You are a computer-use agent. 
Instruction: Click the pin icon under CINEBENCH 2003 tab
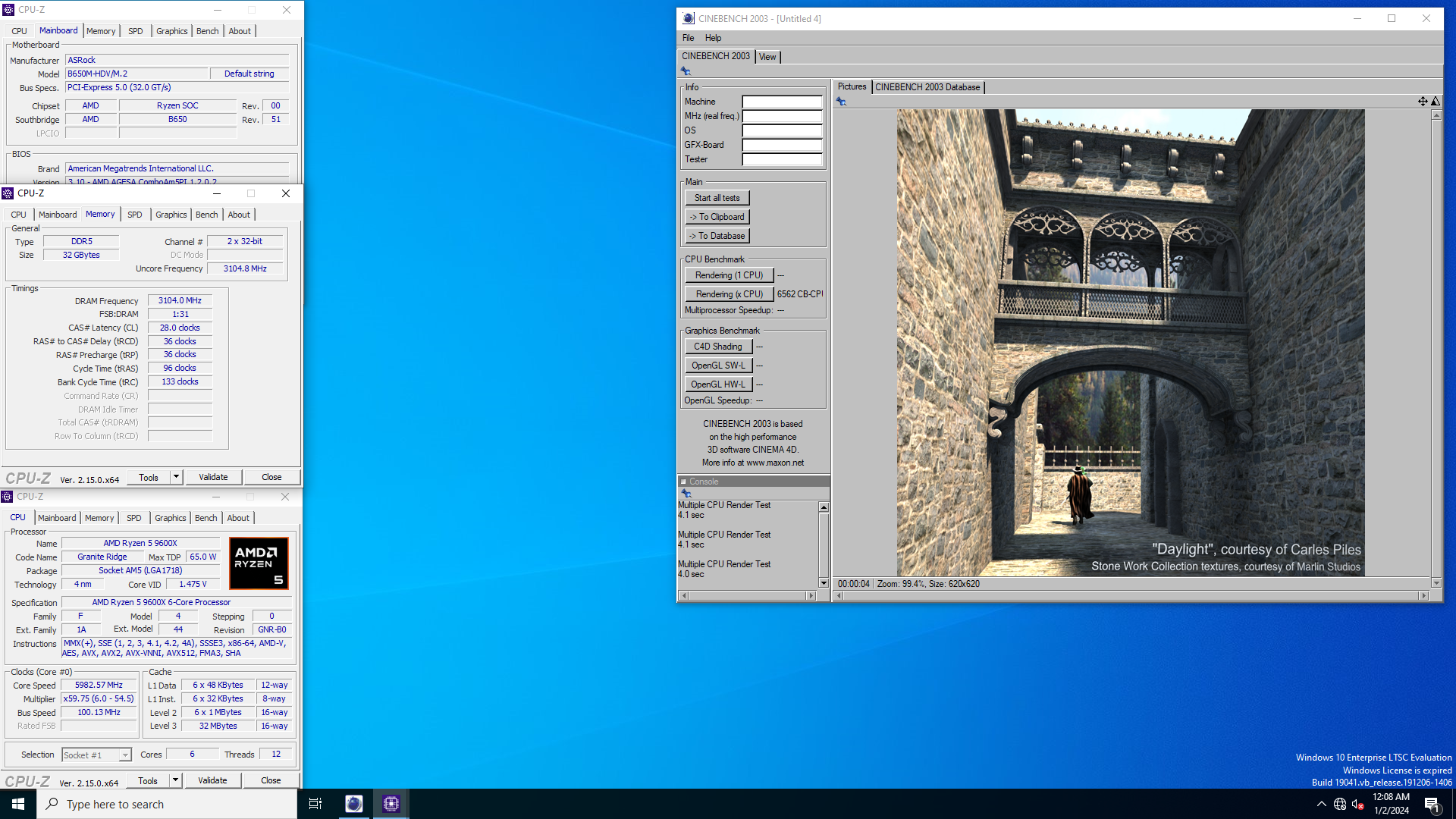click(x=686, y=71)
